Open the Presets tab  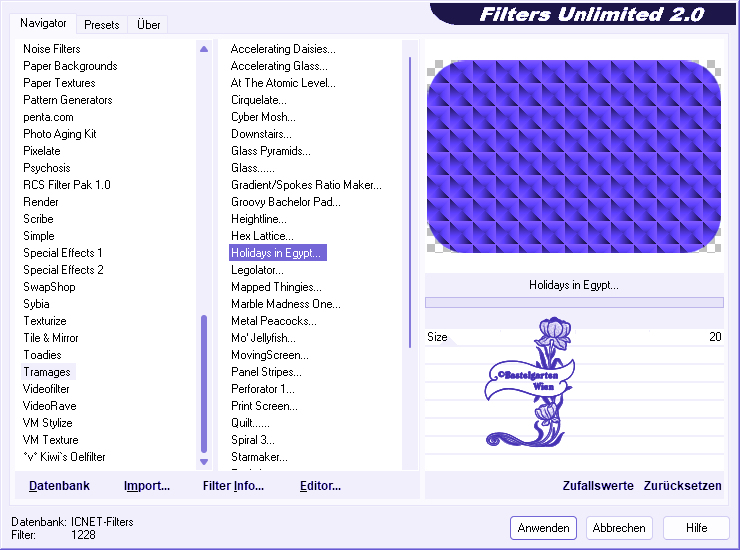(101, 25)
